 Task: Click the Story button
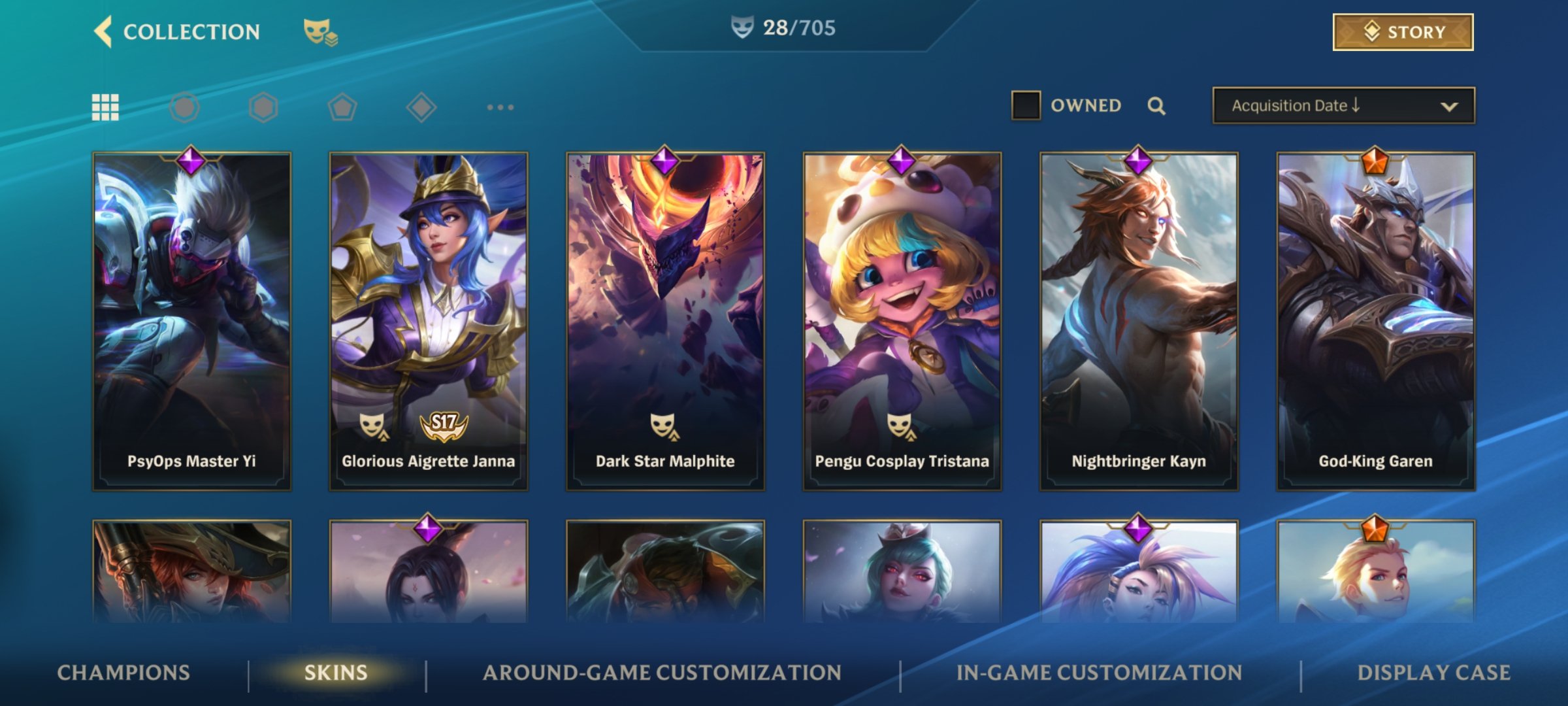pyautogui.click(x=1403, y=32)
